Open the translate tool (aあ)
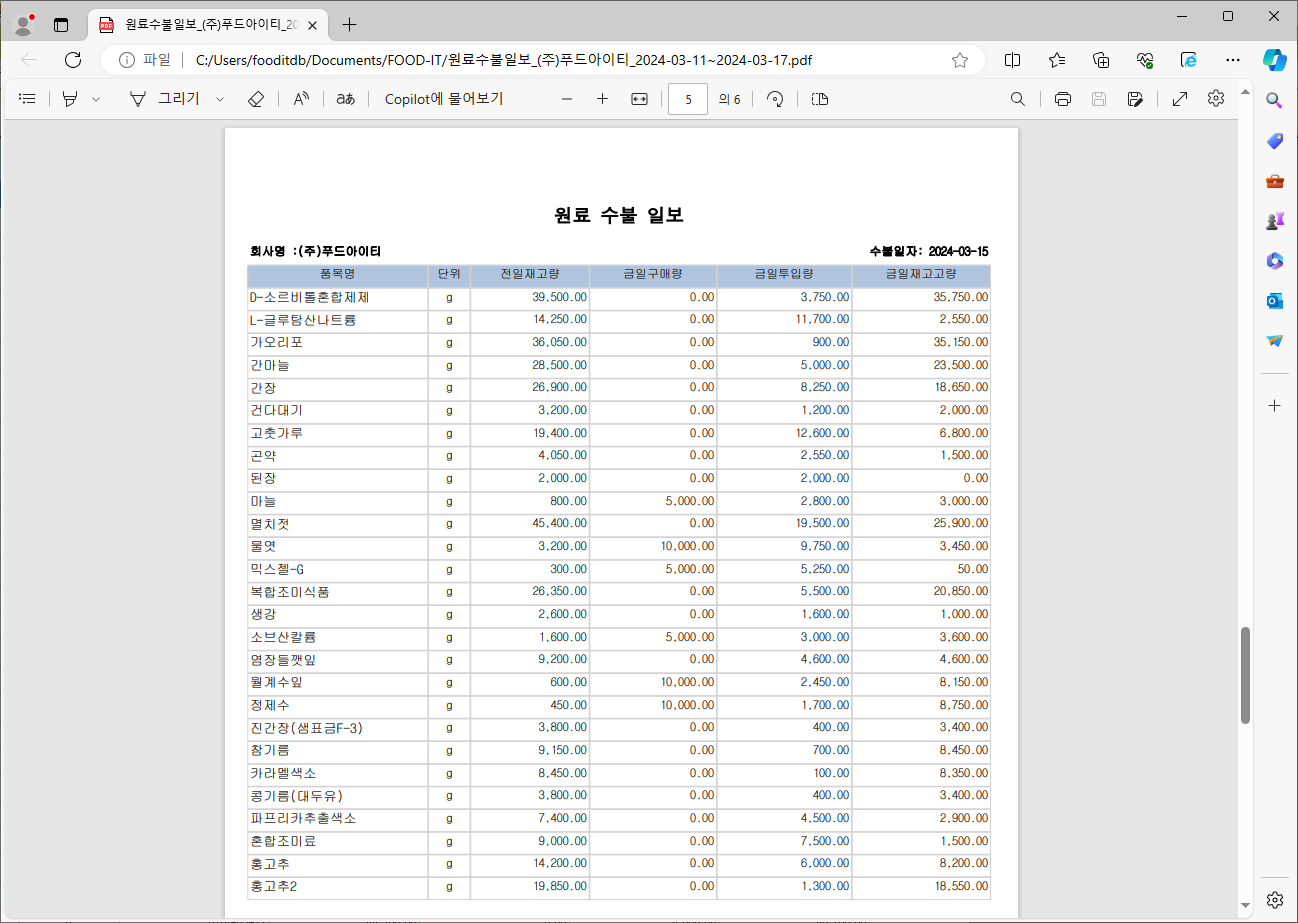1298x923 pixels. [x=345, y=99]
